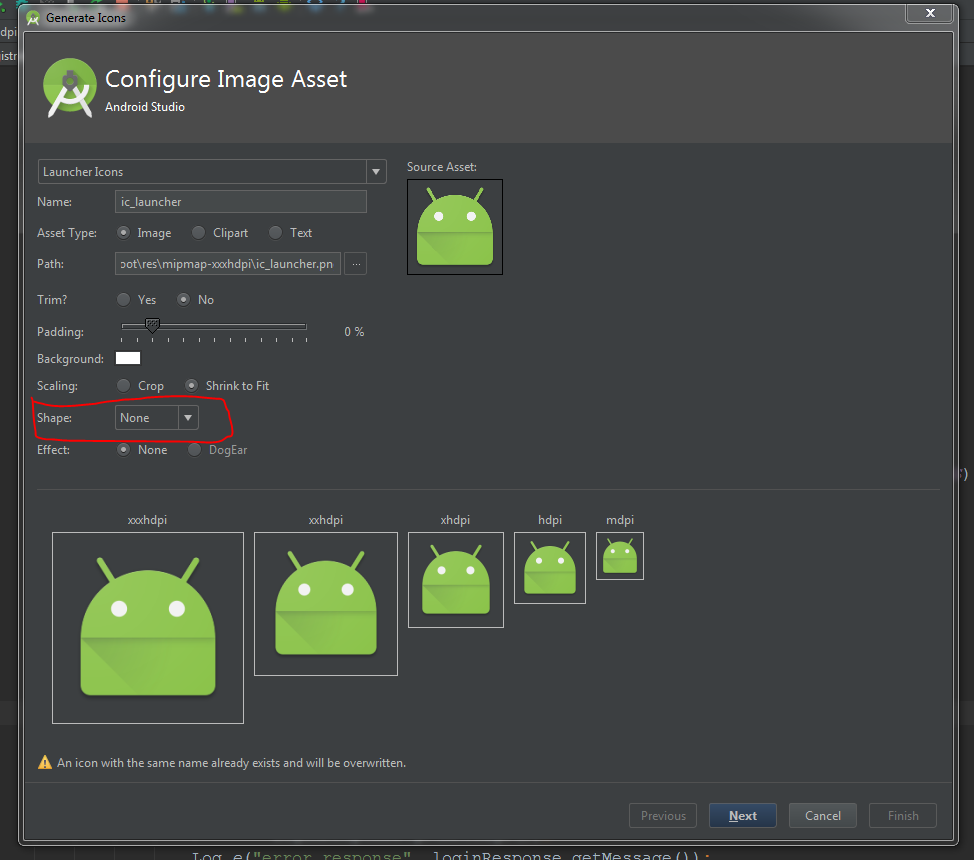The height and width of the screenshot is (860, 974).
Task: Switch Scaling to Crop
Action: [124, 385]
